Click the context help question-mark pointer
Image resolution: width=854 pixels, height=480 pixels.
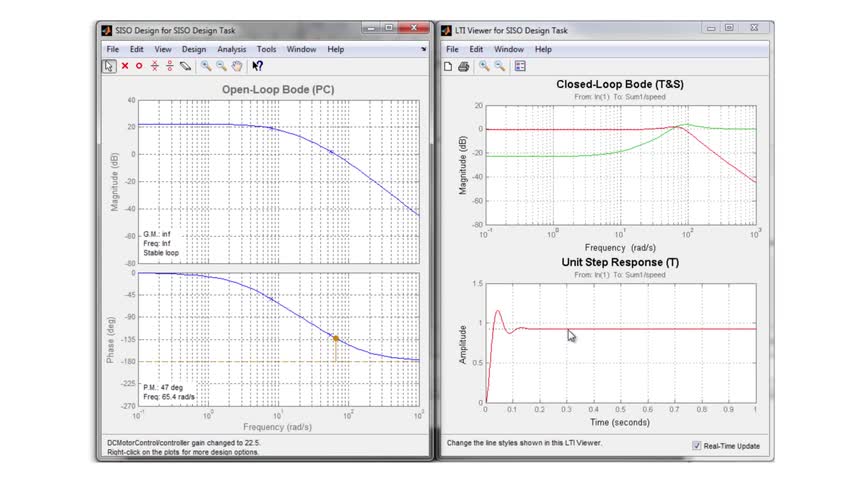coord(257,66)
